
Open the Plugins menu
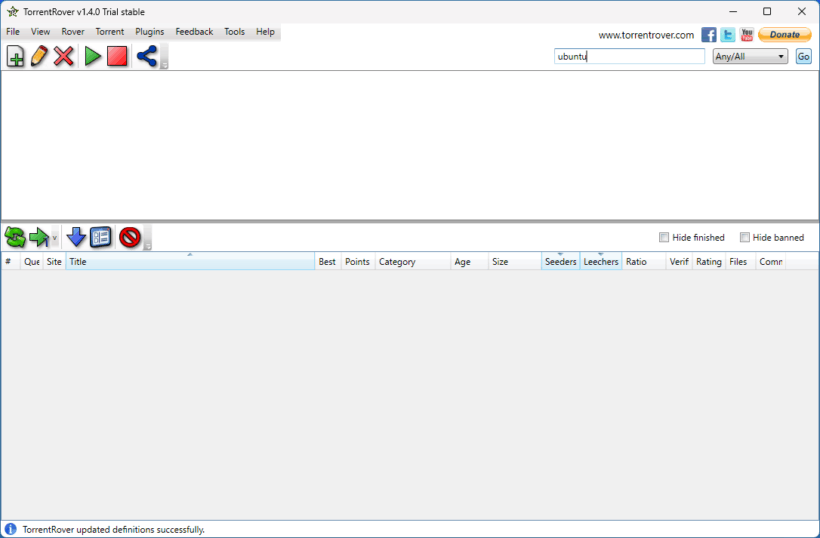click(150, 32)
